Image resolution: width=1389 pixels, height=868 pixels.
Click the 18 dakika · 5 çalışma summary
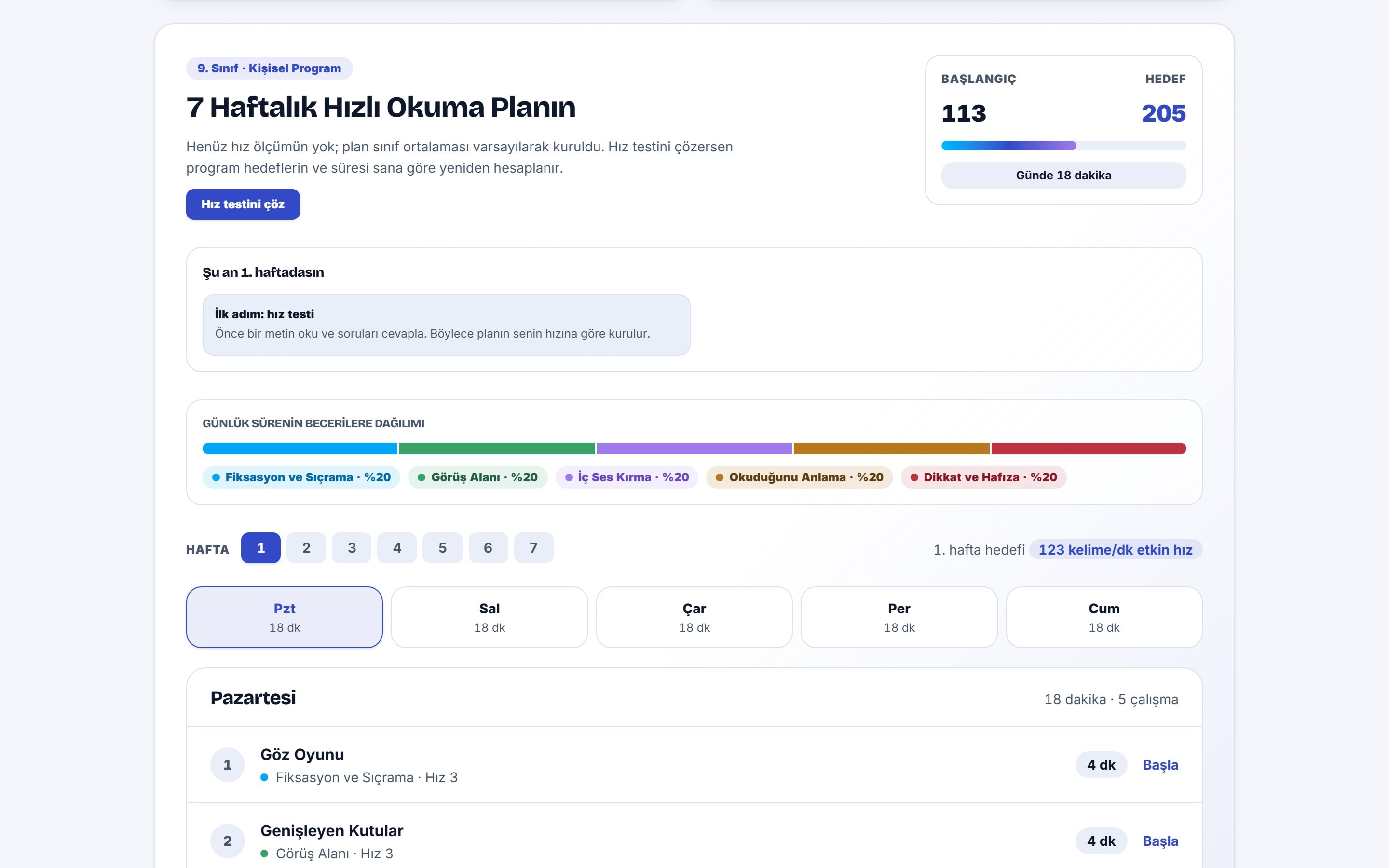pyautogui.click(x=1111, y=699)
